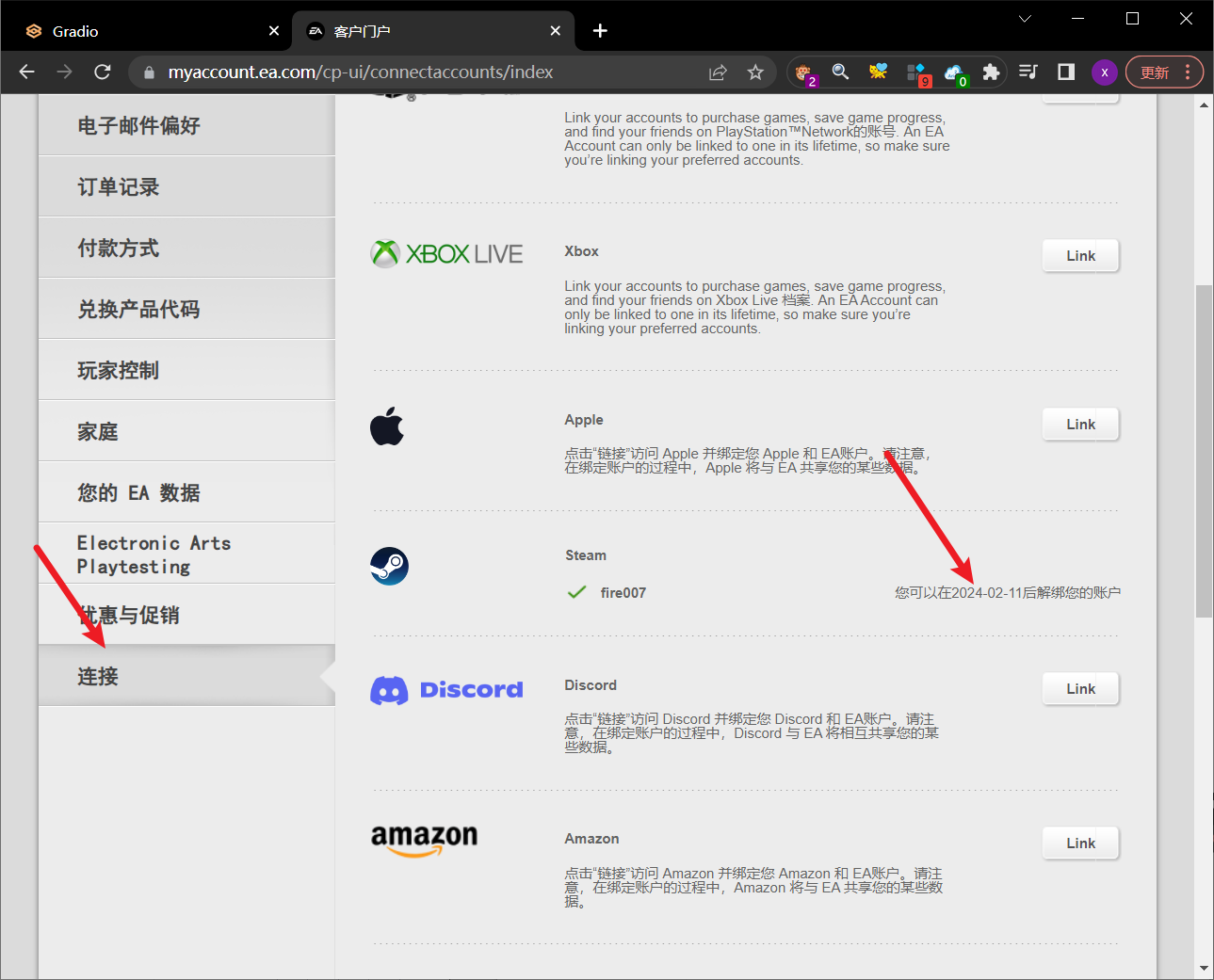Click the Steam logo

coord(389,566)
